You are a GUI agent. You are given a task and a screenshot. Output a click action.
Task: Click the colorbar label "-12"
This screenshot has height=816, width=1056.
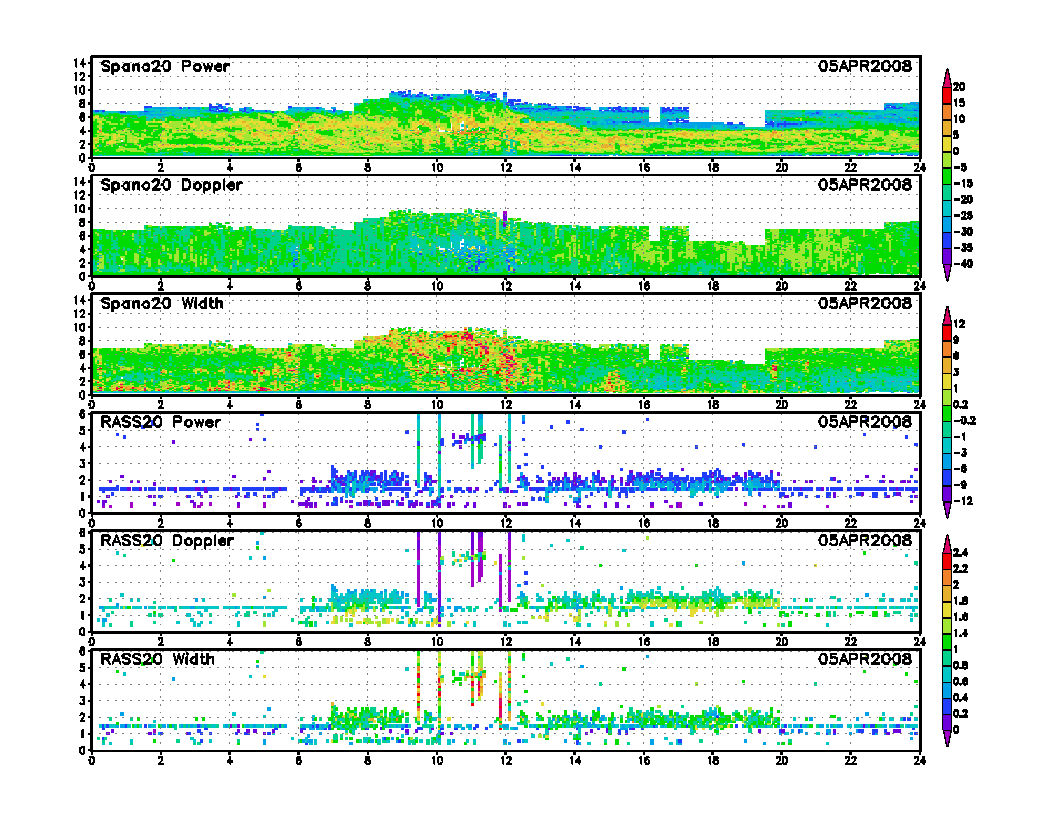tap(963, 501)
